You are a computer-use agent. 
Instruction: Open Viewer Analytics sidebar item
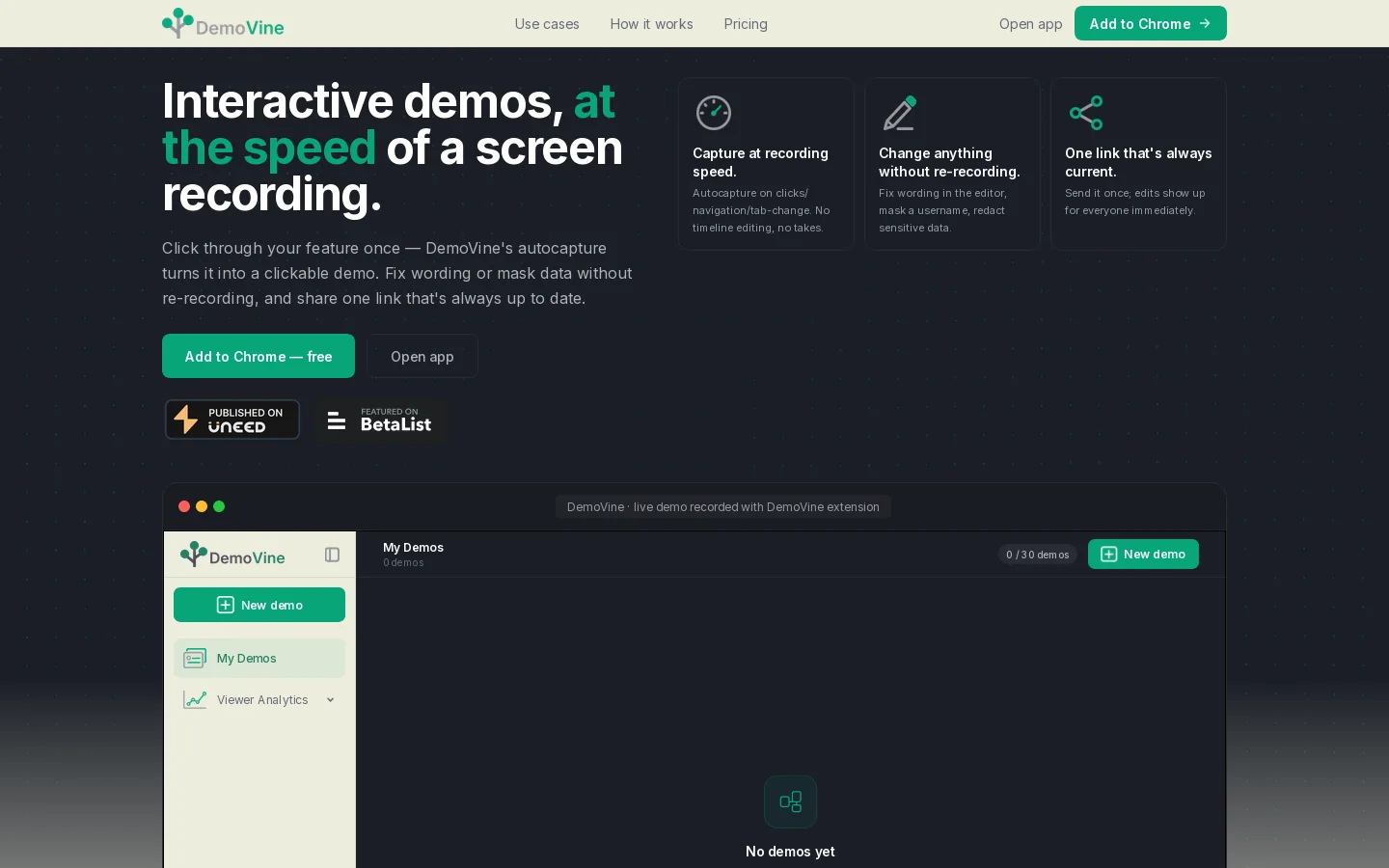(259, 700)
